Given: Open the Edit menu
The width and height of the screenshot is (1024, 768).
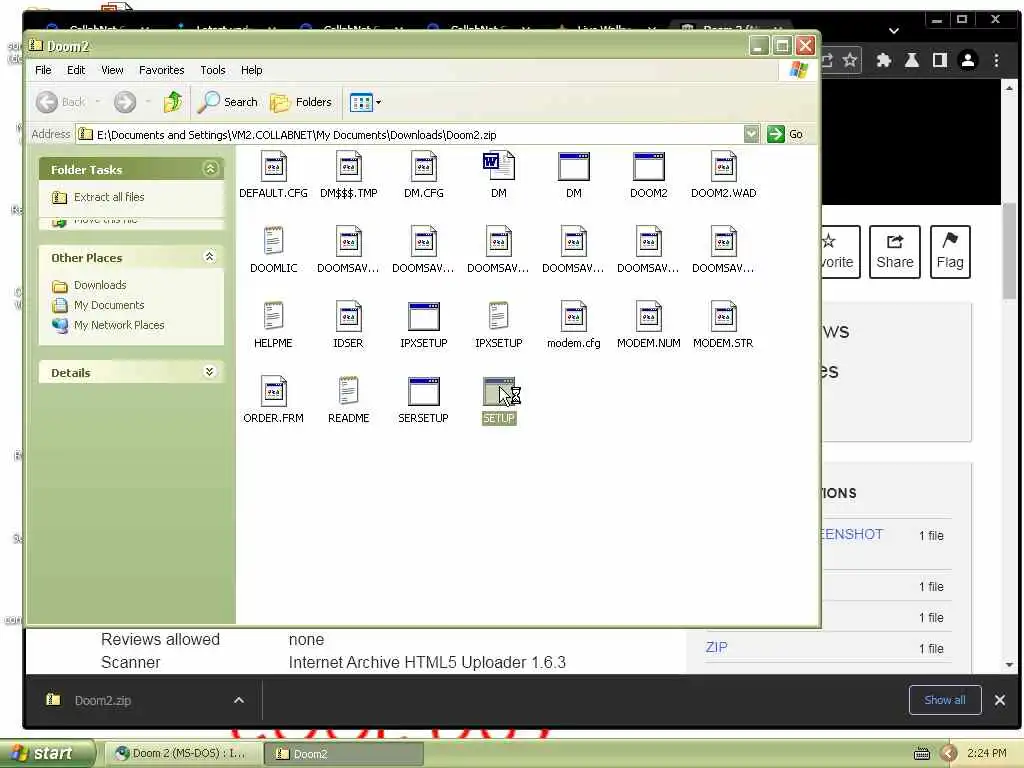Looking at the screenshot, I should (76, 70).
